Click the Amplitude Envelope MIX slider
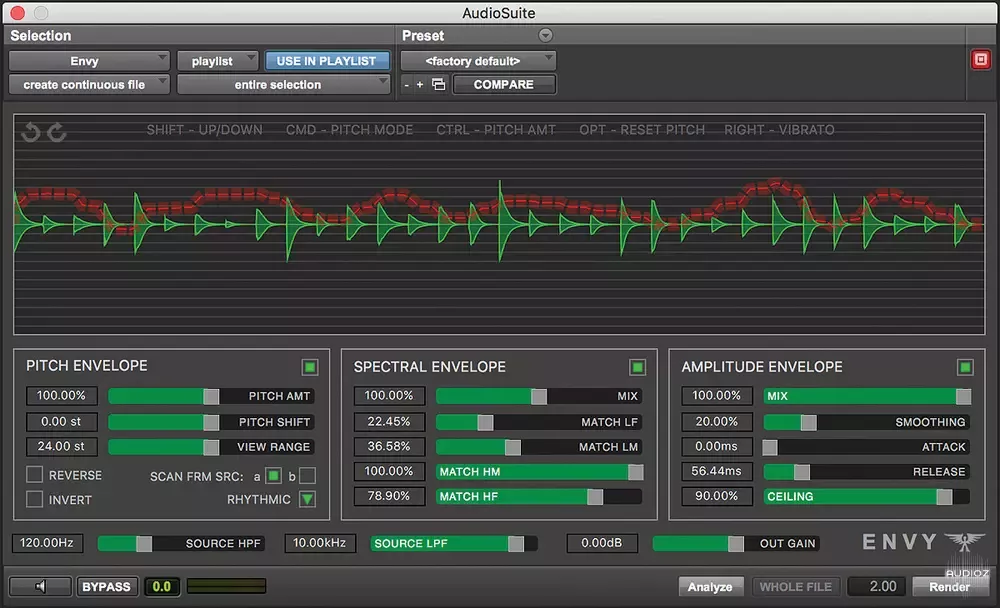Image resolution: width=1000 pixels, height=608 pixels. point(867,396)
